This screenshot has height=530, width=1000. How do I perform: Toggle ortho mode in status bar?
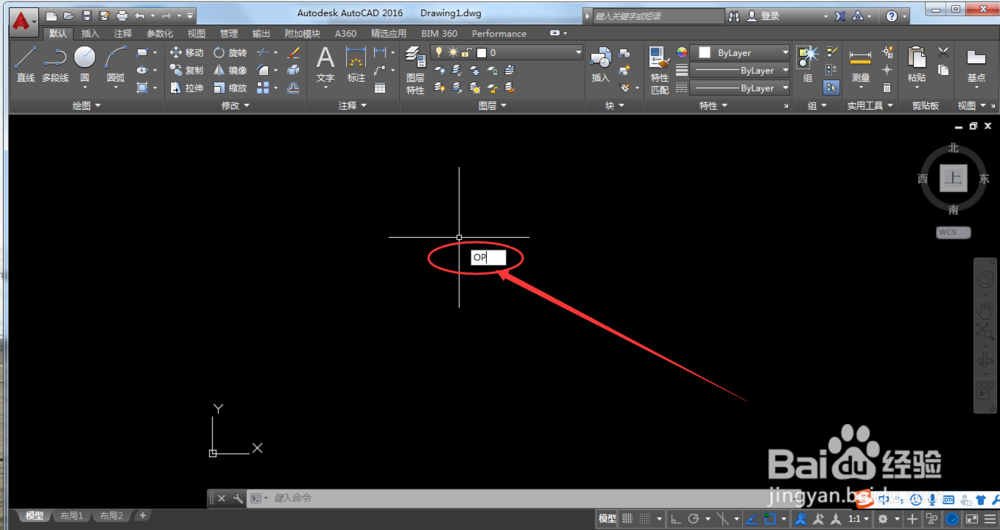pos(676,519)
